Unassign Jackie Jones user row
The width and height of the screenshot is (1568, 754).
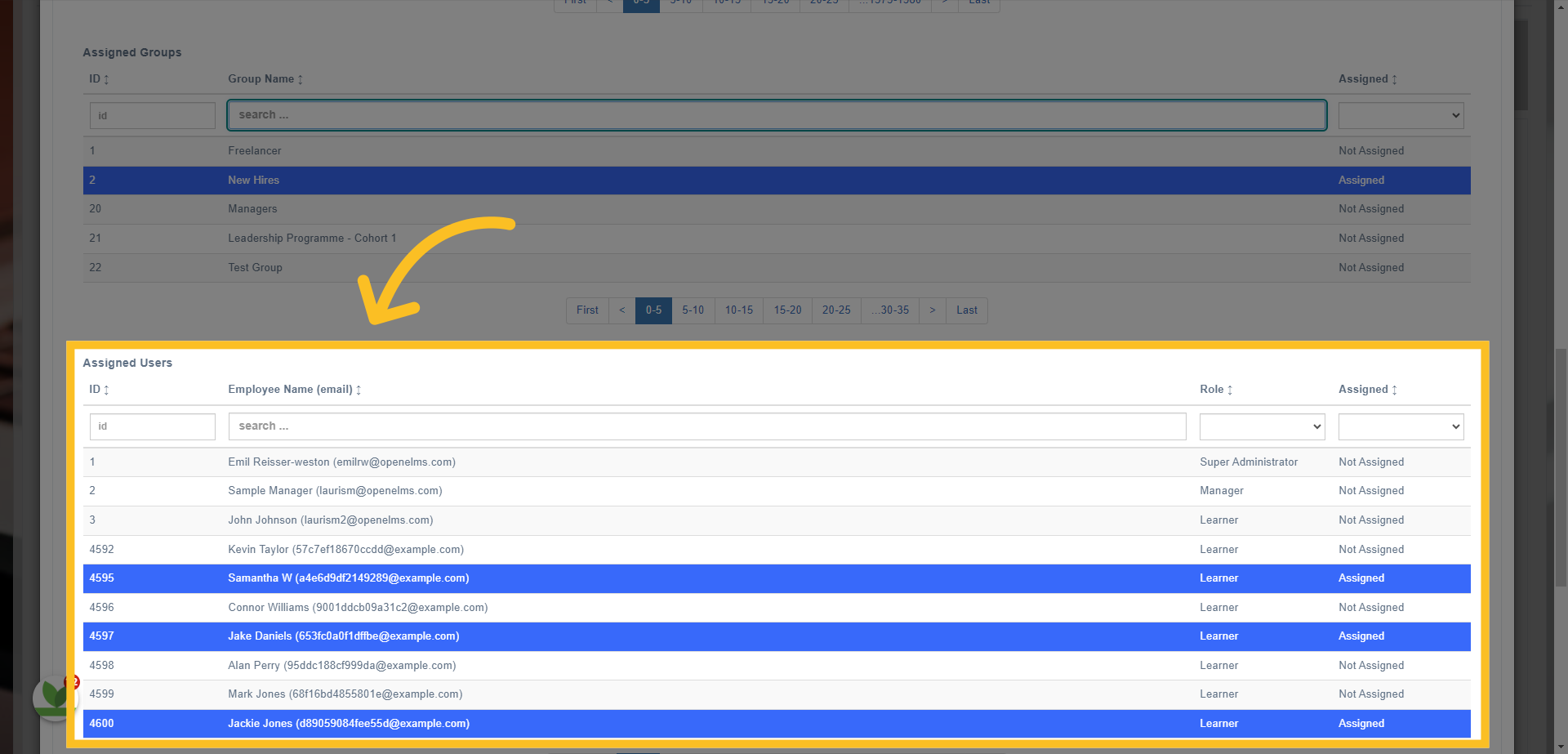(x=777, y=724)
